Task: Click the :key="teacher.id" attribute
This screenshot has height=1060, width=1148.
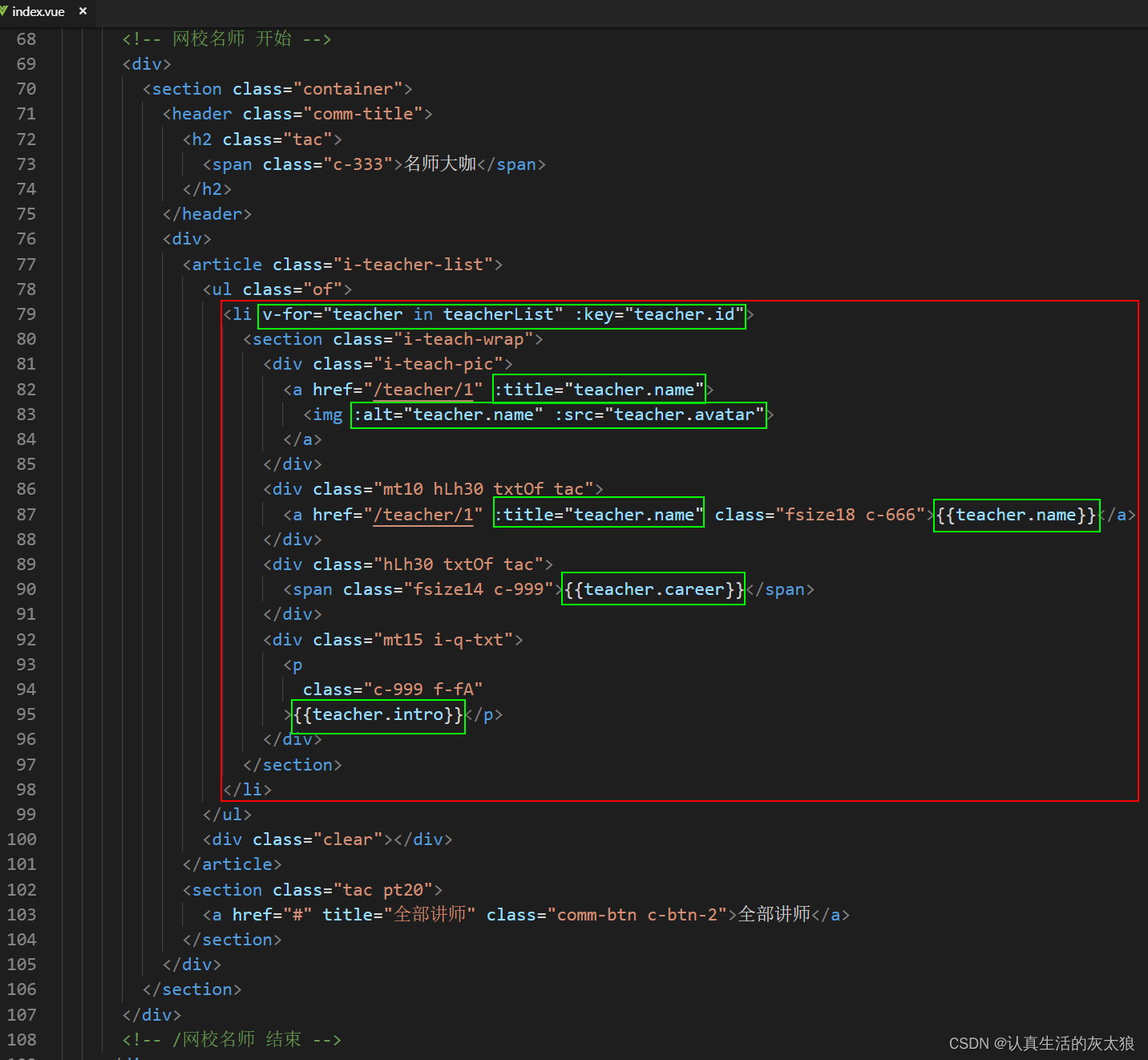Action: tap(660, 314)
